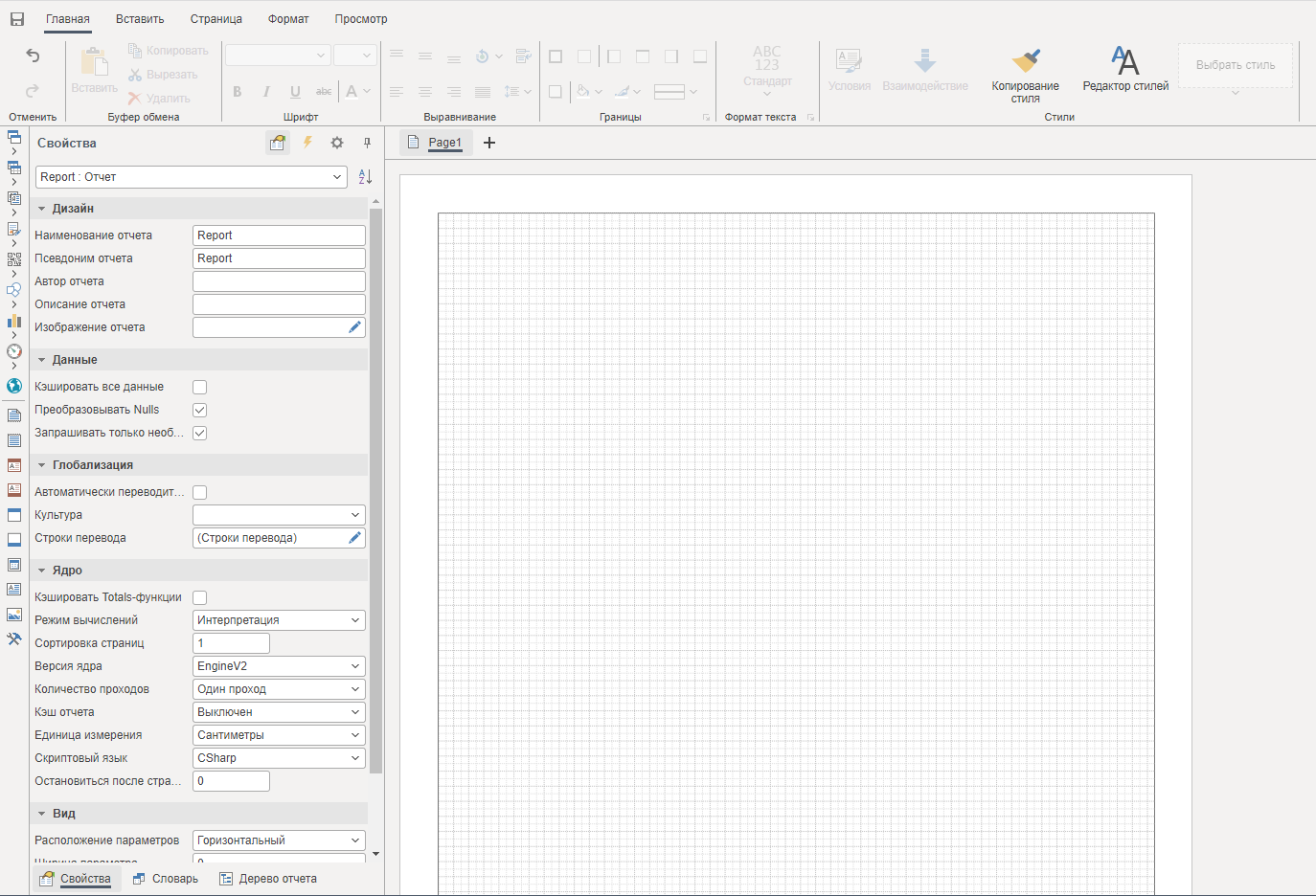This screenshot has height=896, width=1316.
Task: Select the Map globe component icon
Action: pos(14,386)
